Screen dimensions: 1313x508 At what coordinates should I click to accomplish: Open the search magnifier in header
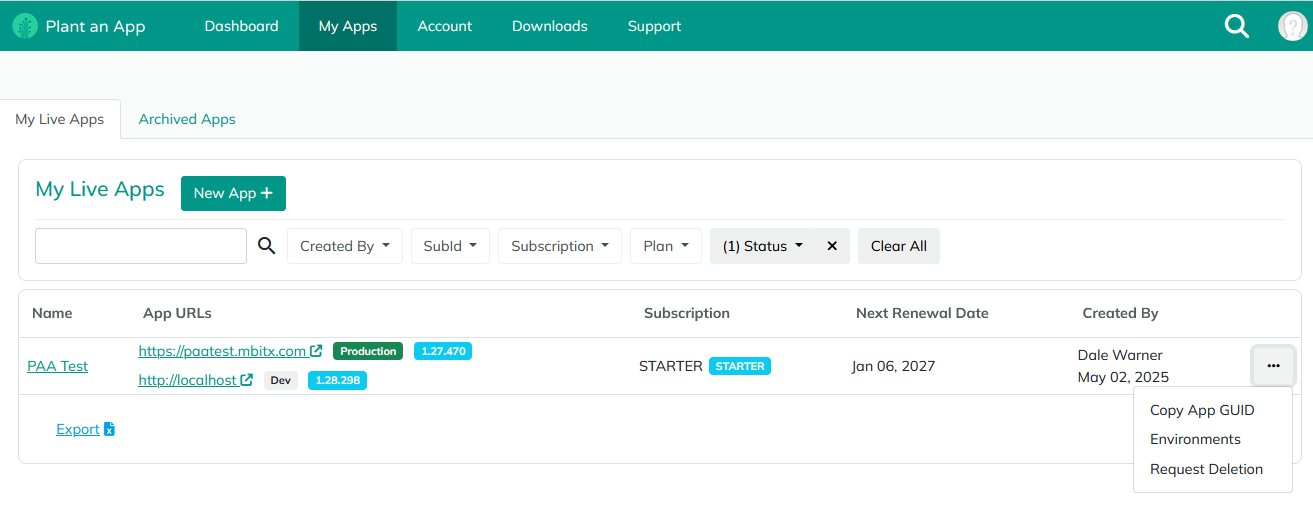coord(1237,26)
